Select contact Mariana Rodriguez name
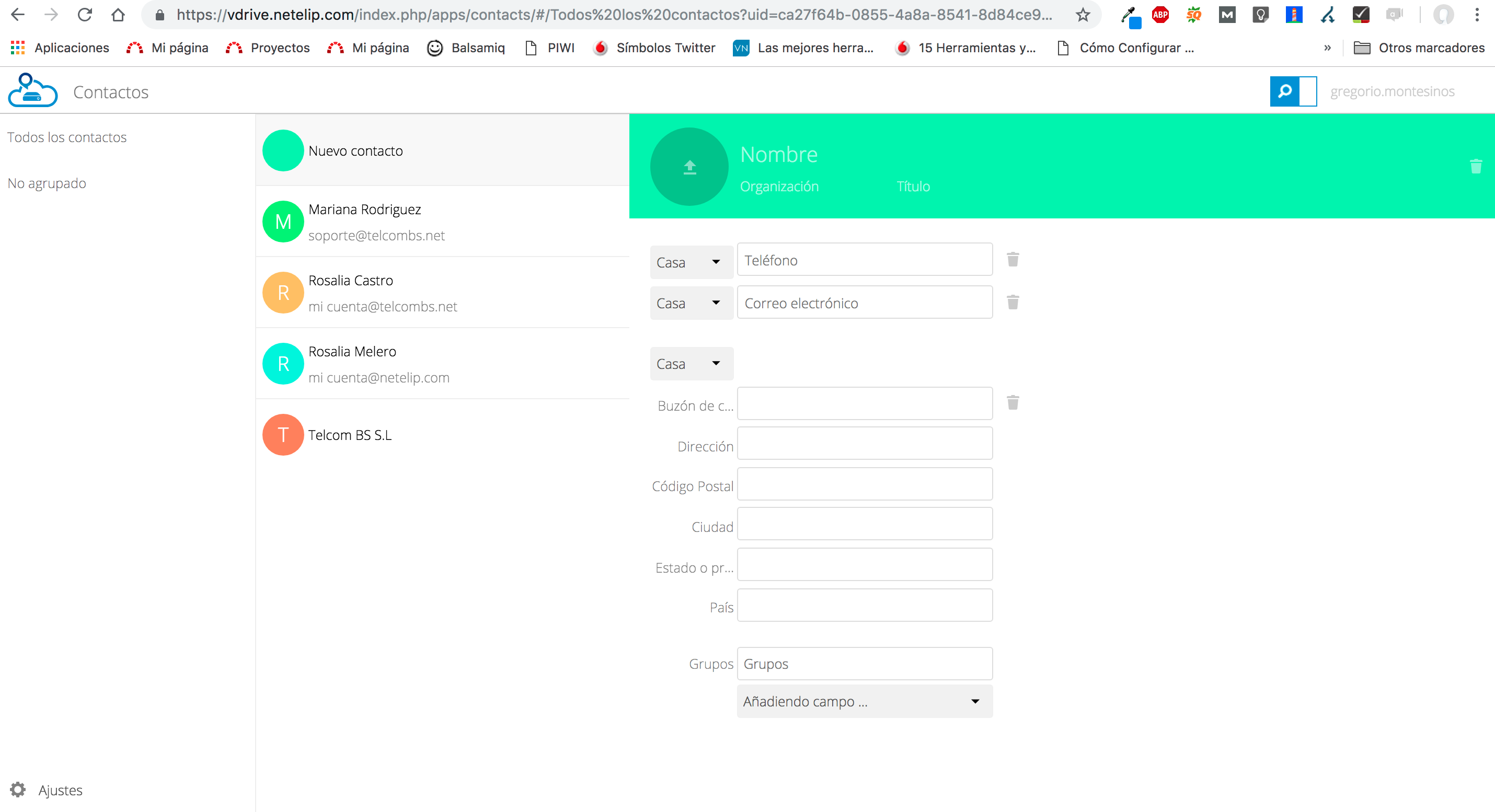The height and width of the screenshot is (812, 1495). point(364,209)
